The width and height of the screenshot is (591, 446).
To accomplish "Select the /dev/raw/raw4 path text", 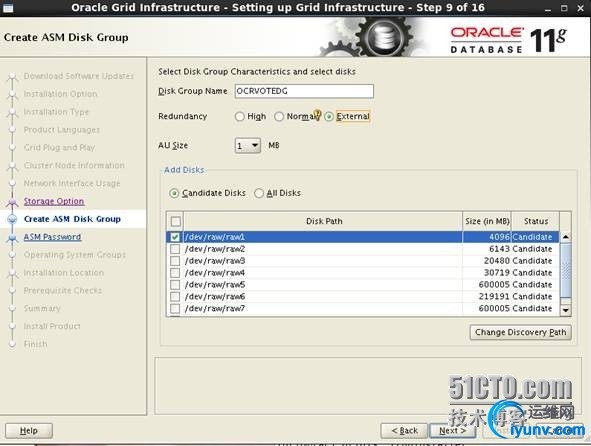I will coord(215,273).
